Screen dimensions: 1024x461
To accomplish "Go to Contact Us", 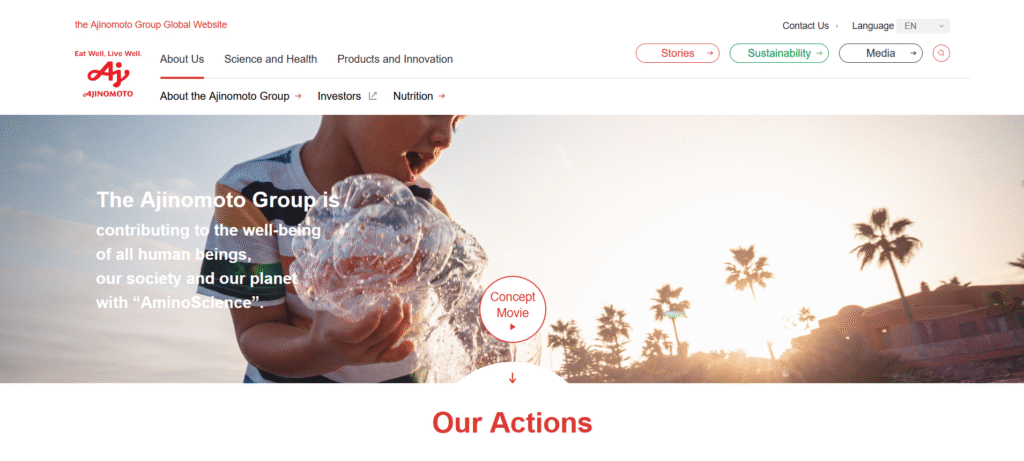I will pyautogui.click(x=805, y=26).
